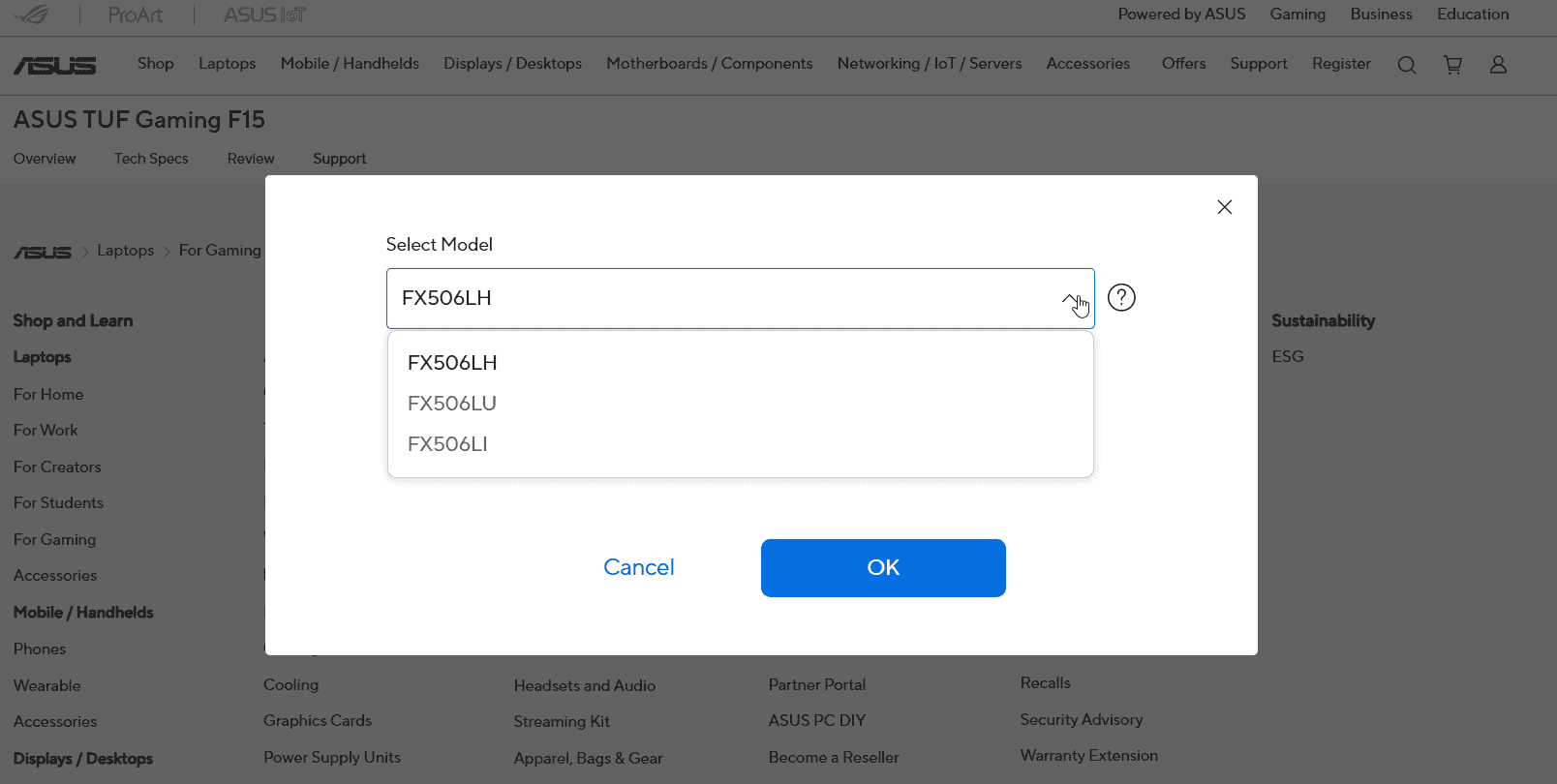Open the shopping cart icon
Screen dimensions: 1557x784
pyautogui.click(x=1452, y=65)
